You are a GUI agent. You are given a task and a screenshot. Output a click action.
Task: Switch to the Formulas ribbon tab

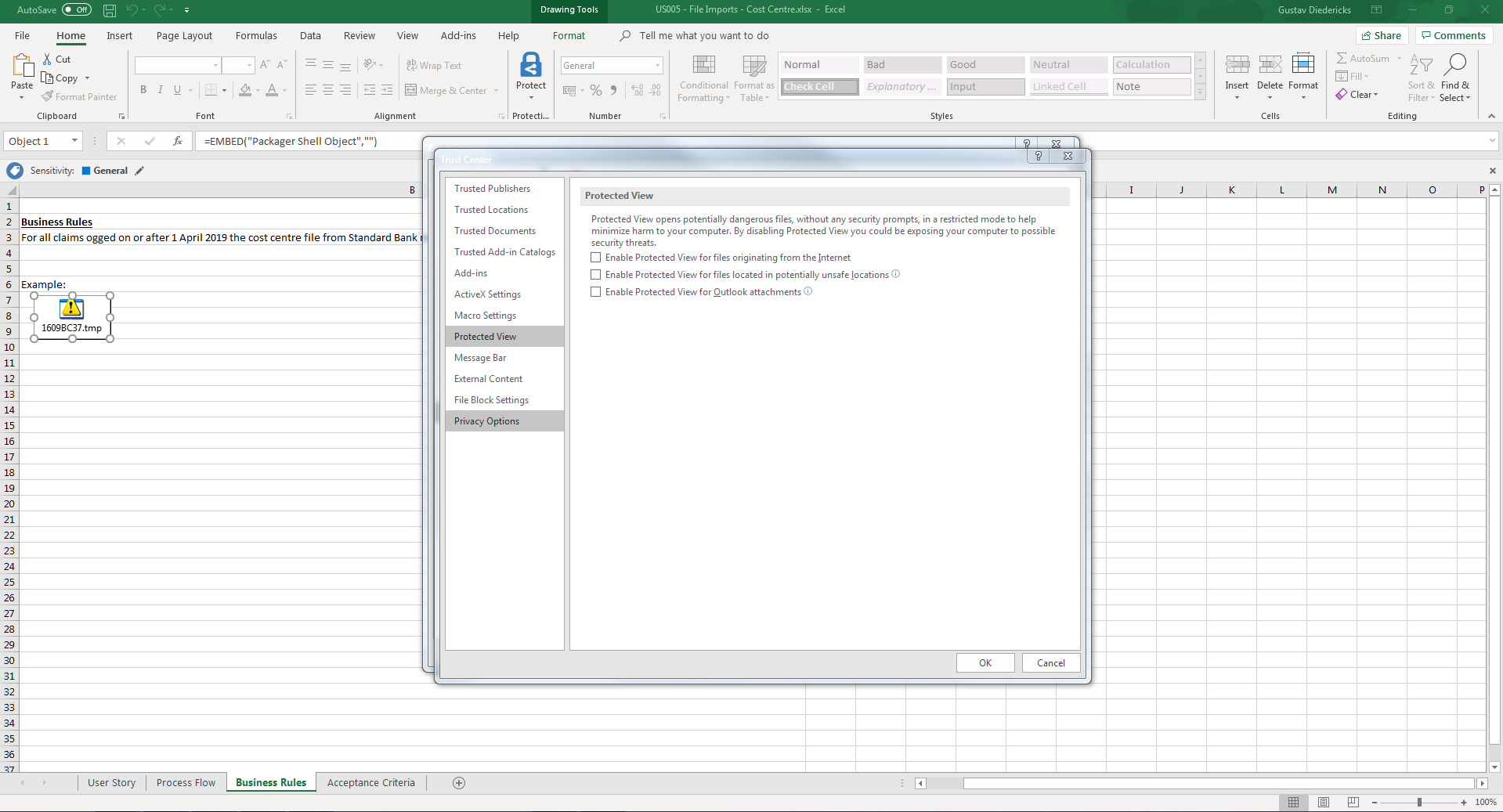tap(256, 35)
